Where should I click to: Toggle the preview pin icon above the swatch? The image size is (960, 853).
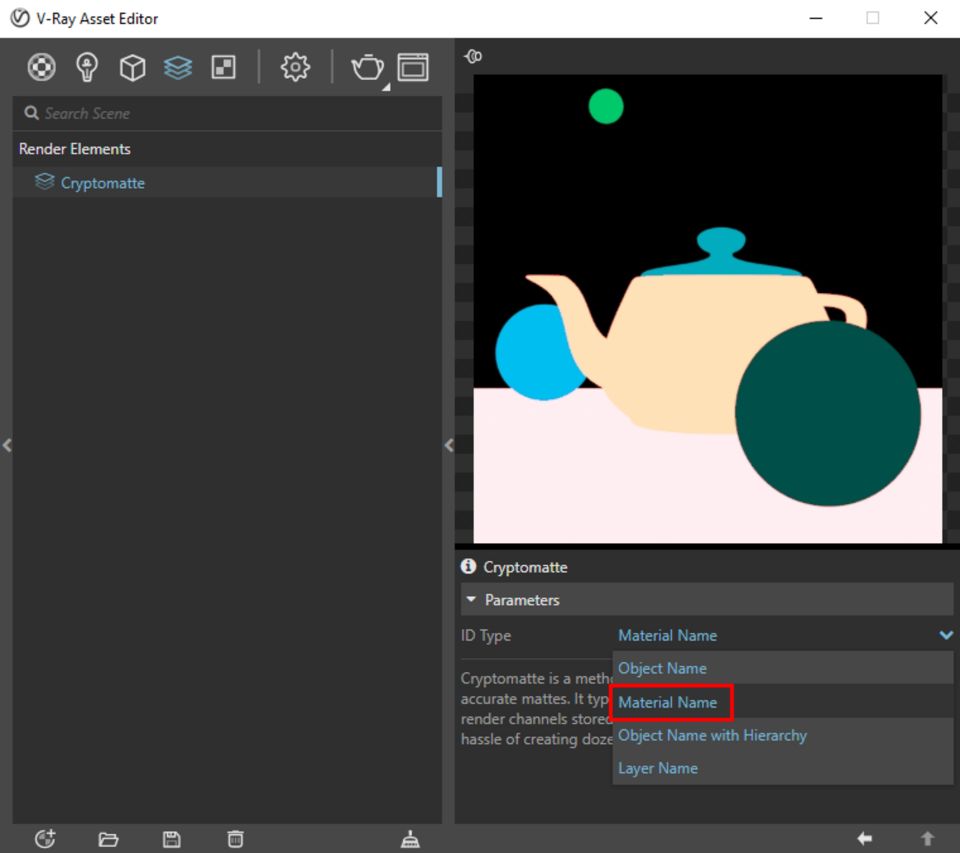(x=473, y=57)
